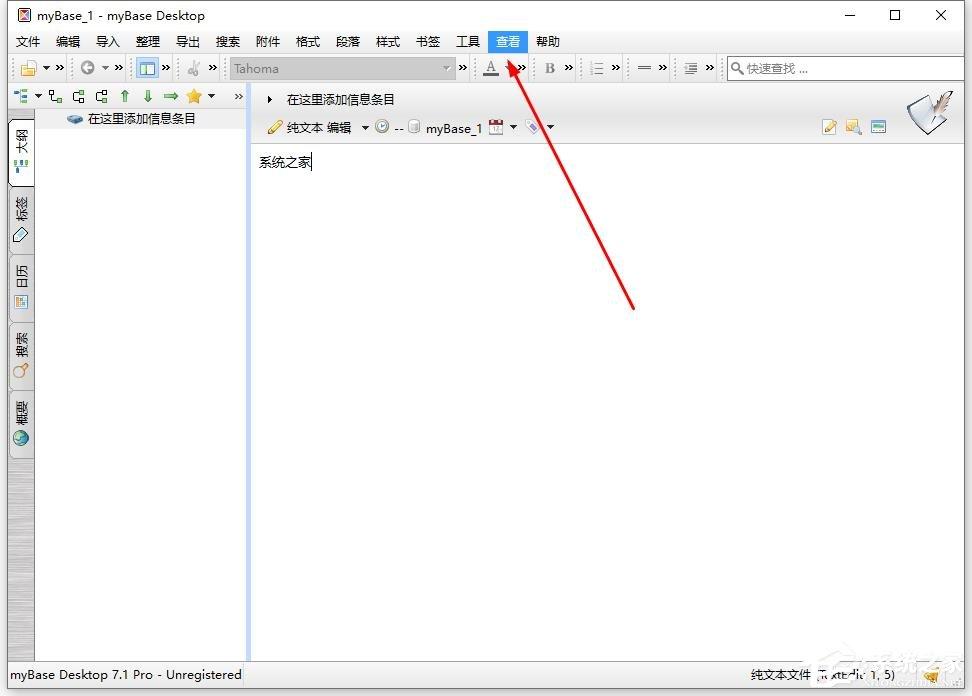Screen dimensions: 972x696
Task: Open the dropdown beside the new file icon
Action: pos(46,68)
